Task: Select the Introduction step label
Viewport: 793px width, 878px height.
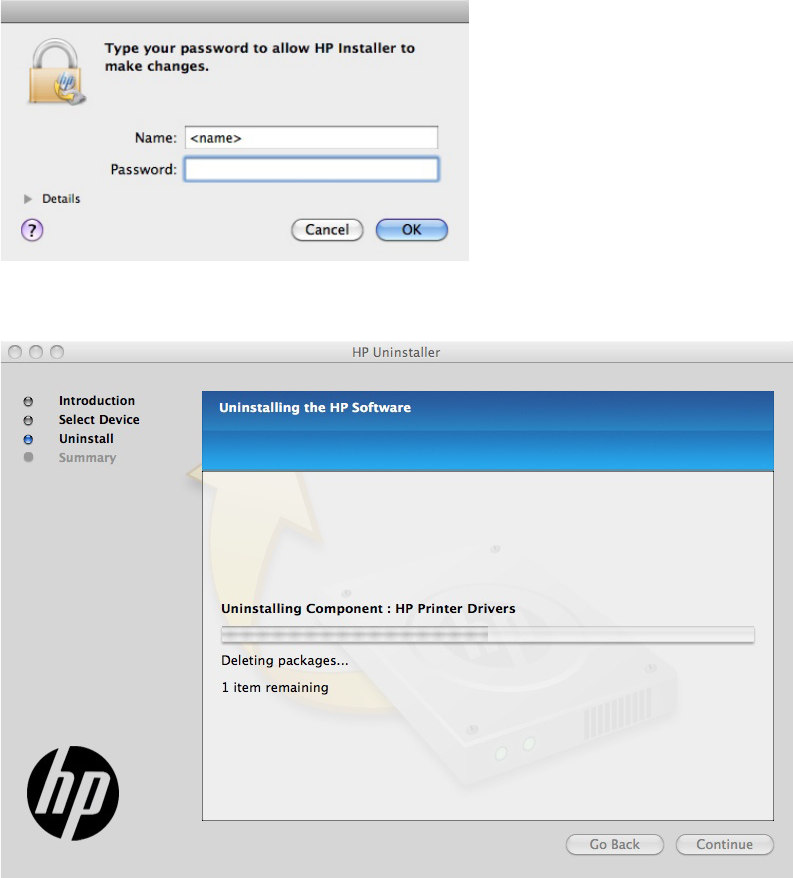Action: pos(97,401)
